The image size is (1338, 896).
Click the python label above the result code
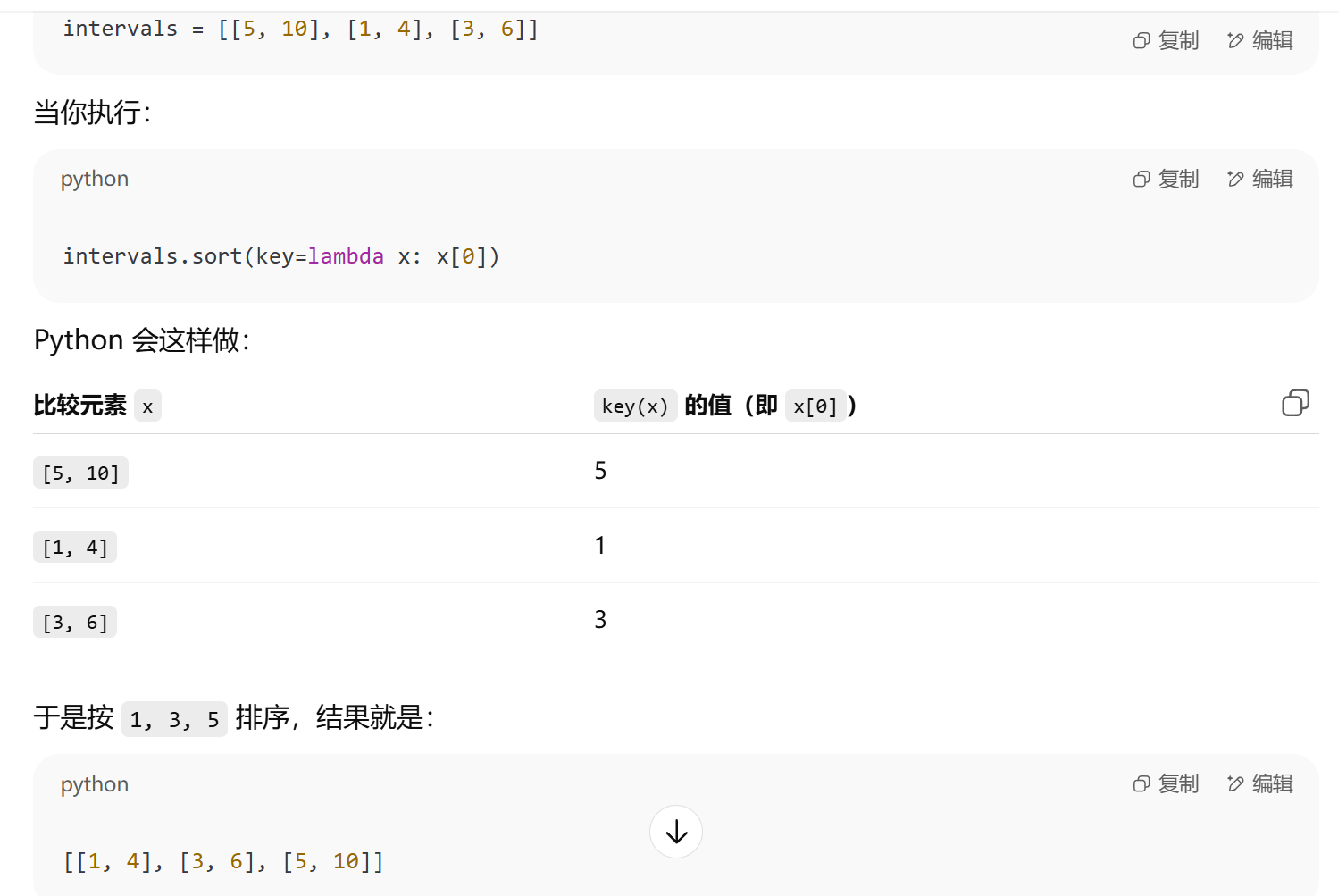tap(95, 784)
